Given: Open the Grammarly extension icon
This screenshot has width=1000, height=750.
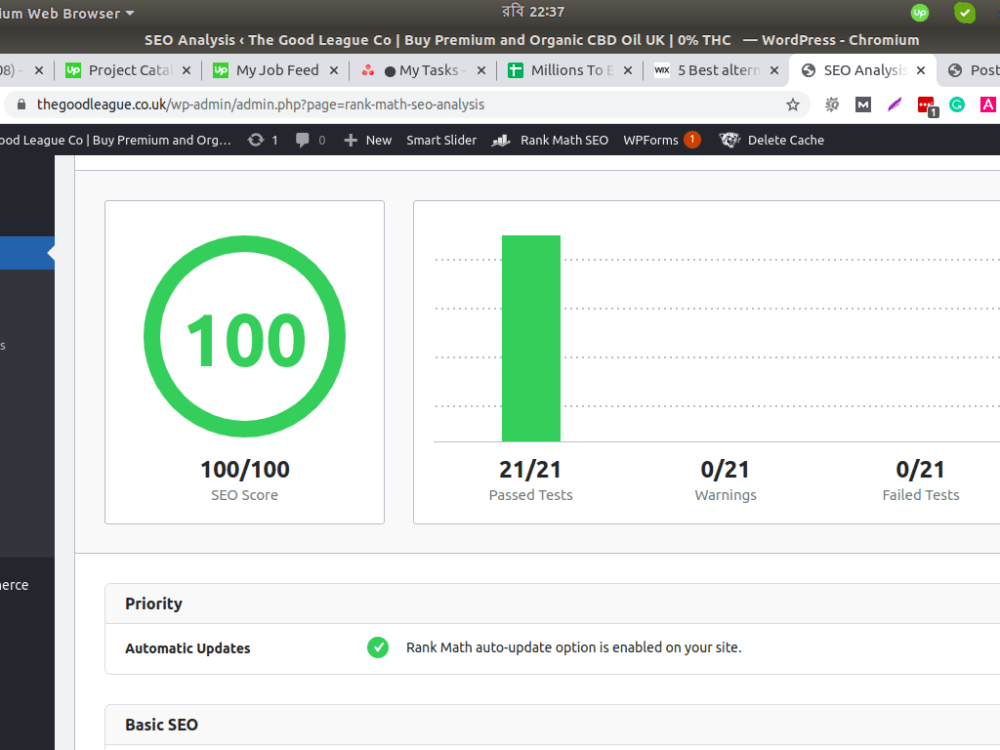Looking at the screenshot, I should [x=957, y=105].
